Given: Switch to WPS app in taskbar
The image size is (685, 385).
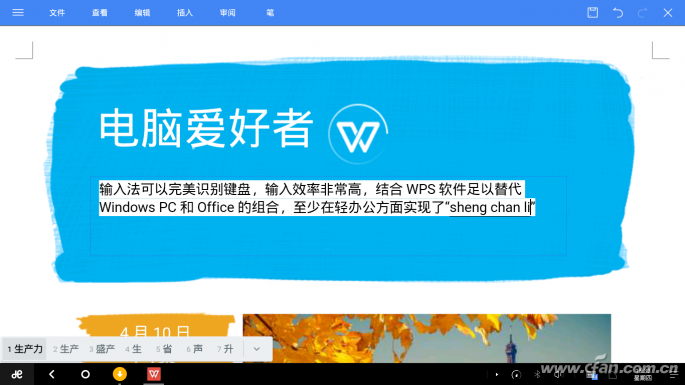Looking at the screenshot, I should pyautogui.click(x=153, y=374).
